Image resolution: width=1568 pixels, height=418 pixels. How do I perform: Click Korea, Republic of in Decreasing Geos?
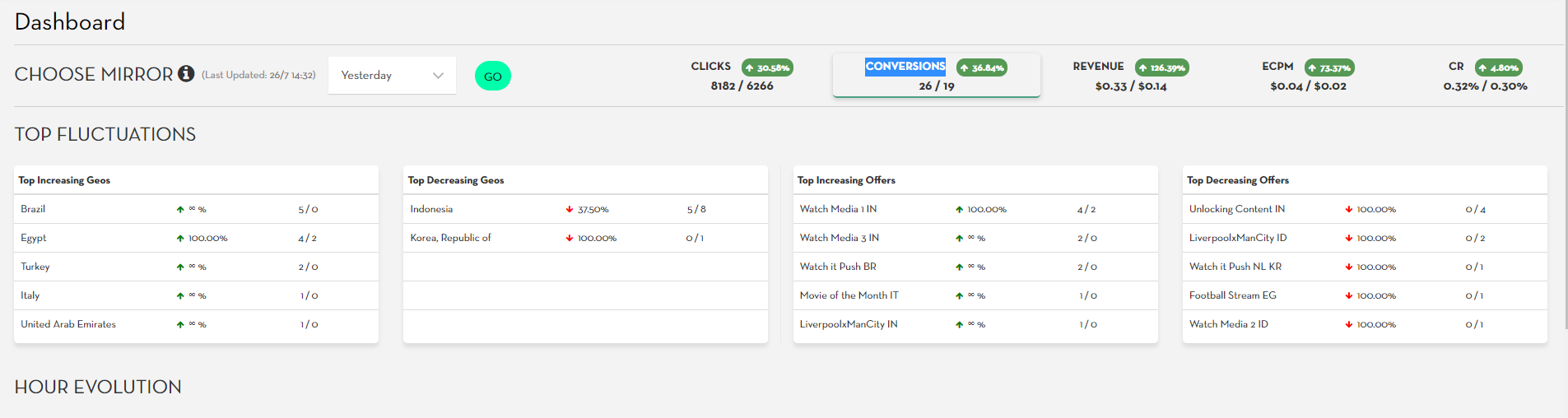pos(450,238)
